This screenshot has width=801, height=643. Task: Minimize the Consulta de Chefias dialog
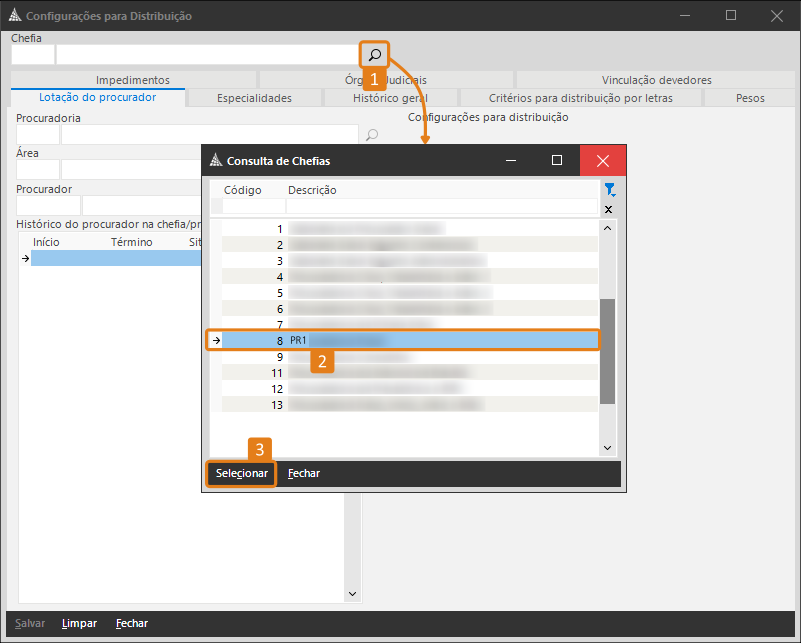click(511, 161)
